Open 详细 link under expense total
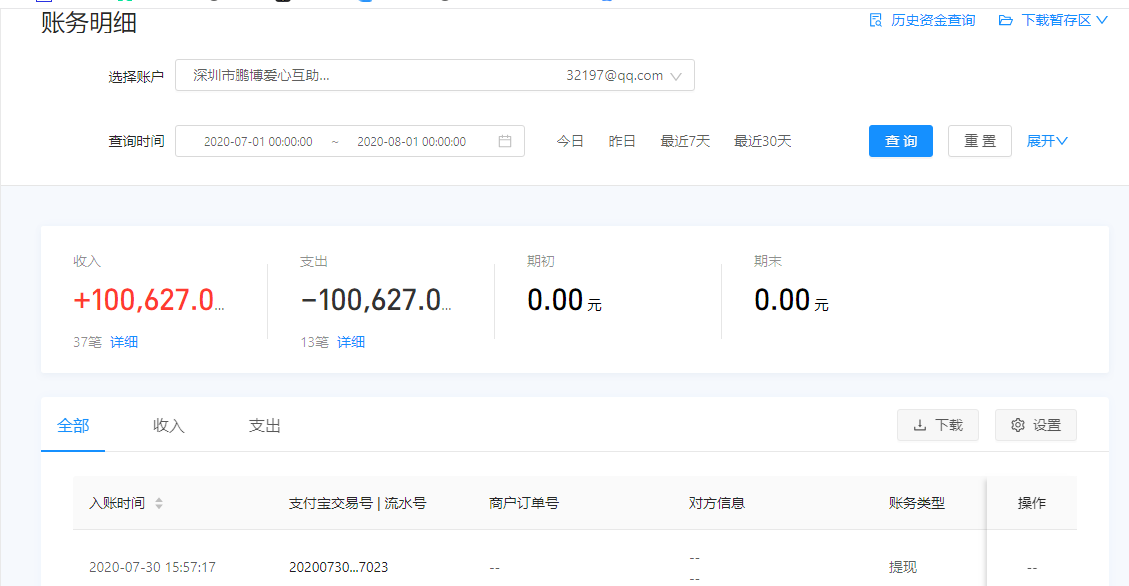Screen dimensions: 1129x586 pyautogui.click(x=351, y=342)
